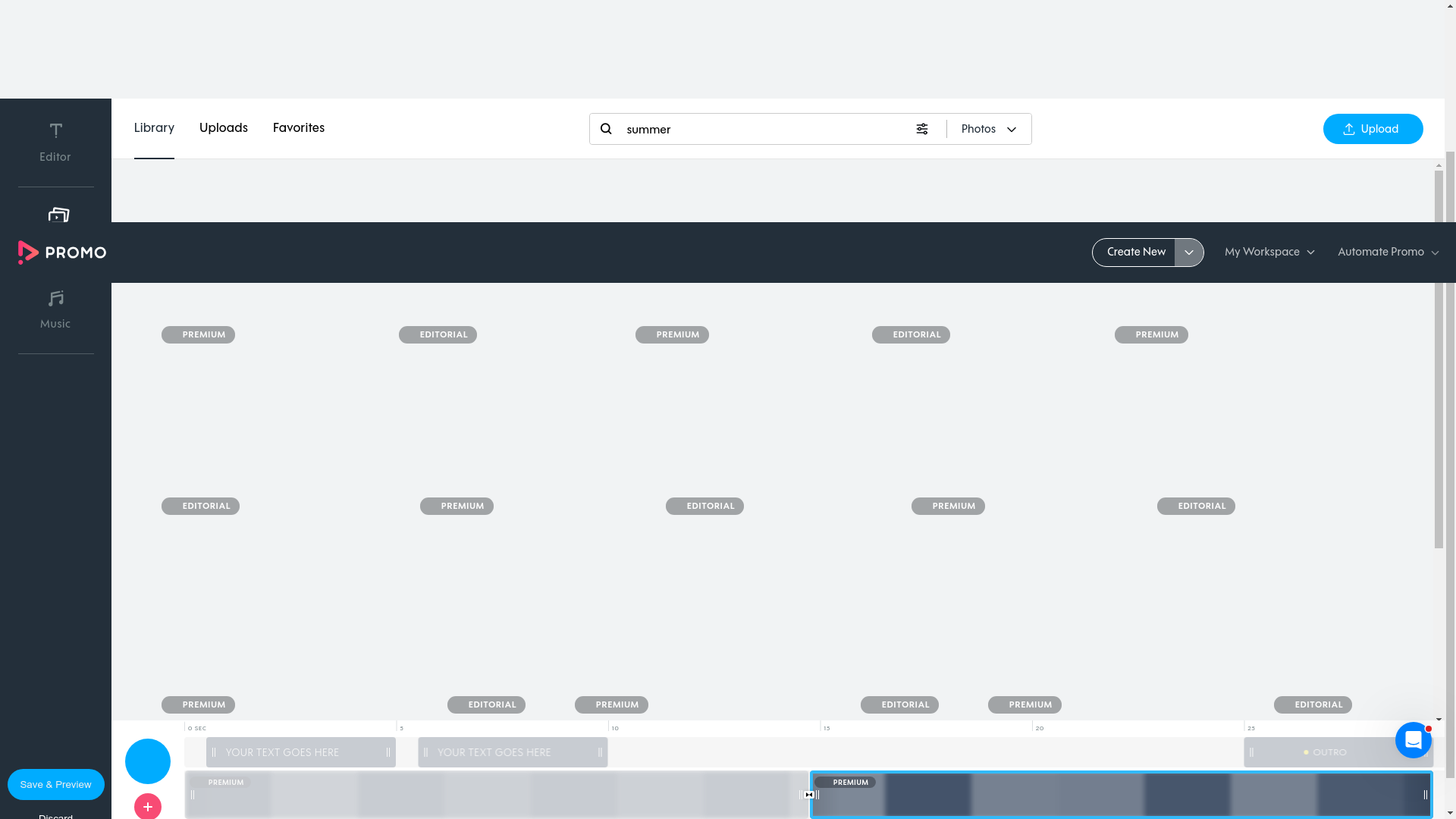1456x819 pixels.
Task: Open the Editor text tool in sidebar
Action: click(x=55, y=143)
